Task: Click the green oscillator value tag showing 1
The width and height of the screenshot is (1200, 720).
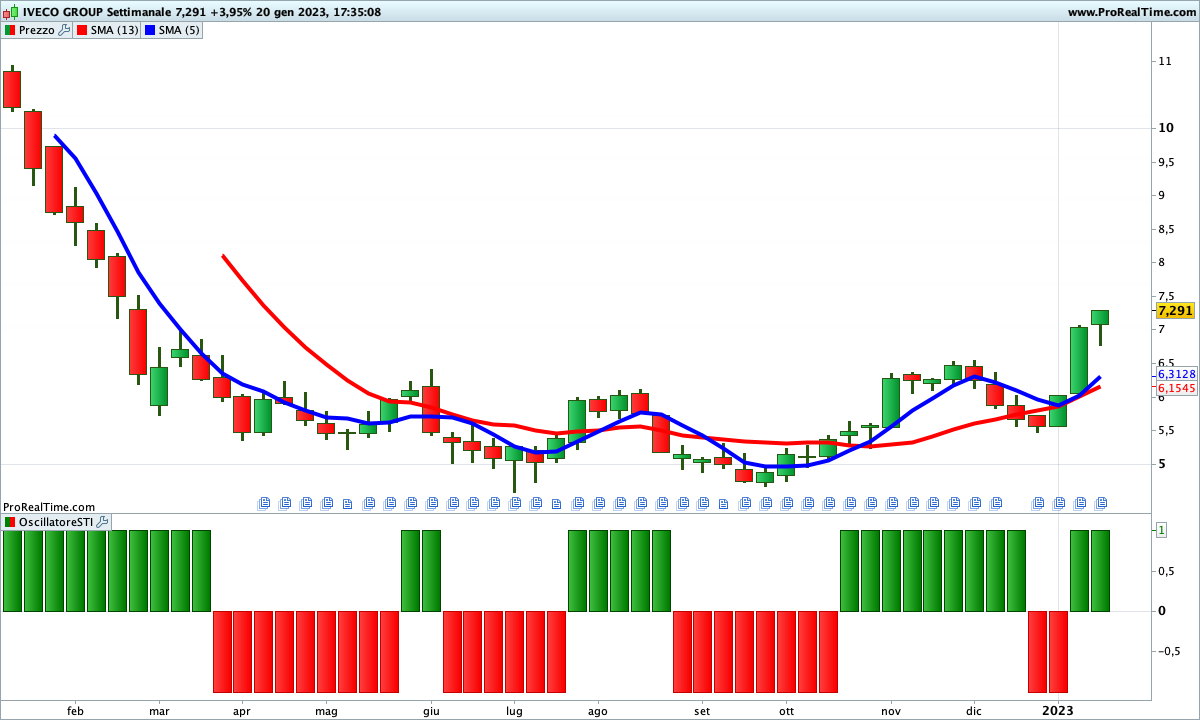Action: pyautogui.click(x=1162, y=530)
